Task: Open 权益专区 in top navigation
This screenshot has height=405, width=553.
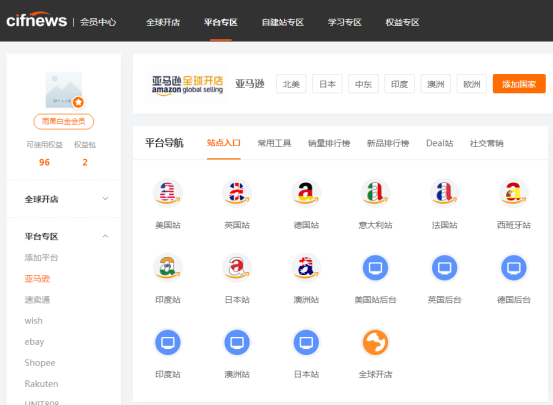Action: 402,22
